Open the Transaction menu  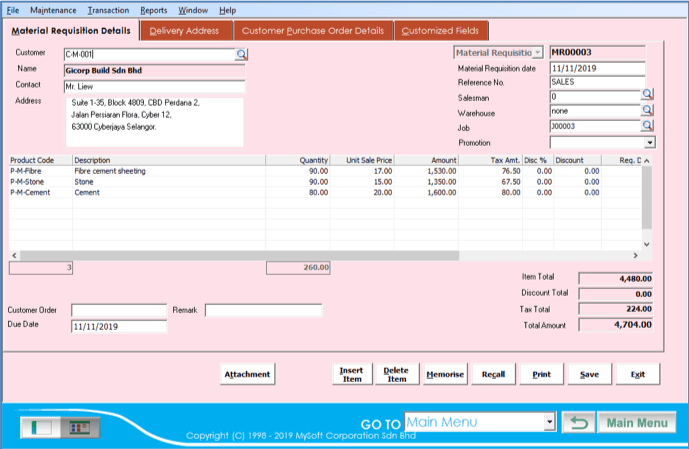pyautogui.click(x=109, y=10)
